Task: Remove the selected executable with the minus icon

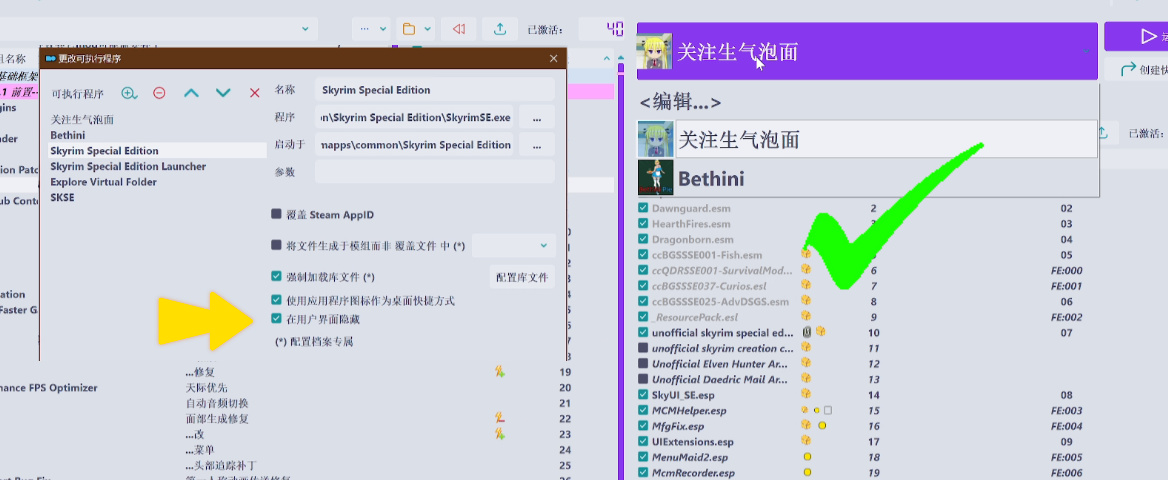Action: (x=159, y=93)
